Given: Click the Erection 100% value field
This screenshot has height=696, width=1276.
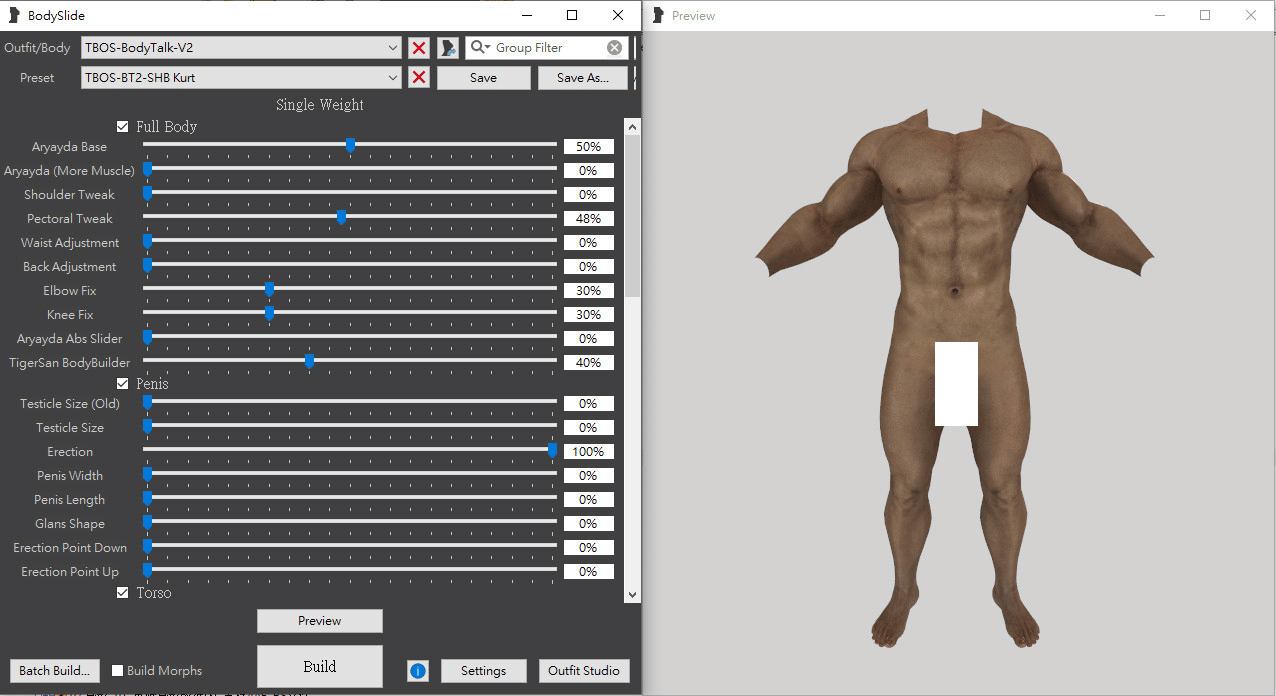Looking at the screenshot, I should pyautogui.click(x=588, y=452).
